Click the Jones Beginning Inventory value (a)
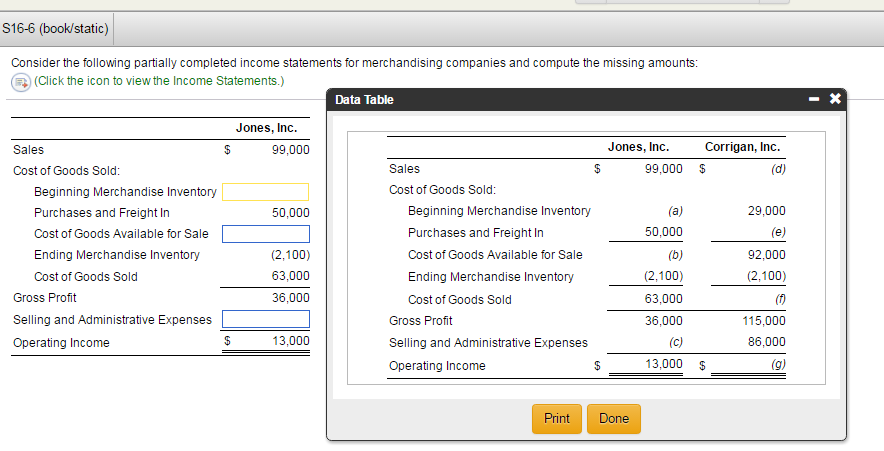The image size is (884, 451). pyautogui.click(x=675, y=211)
